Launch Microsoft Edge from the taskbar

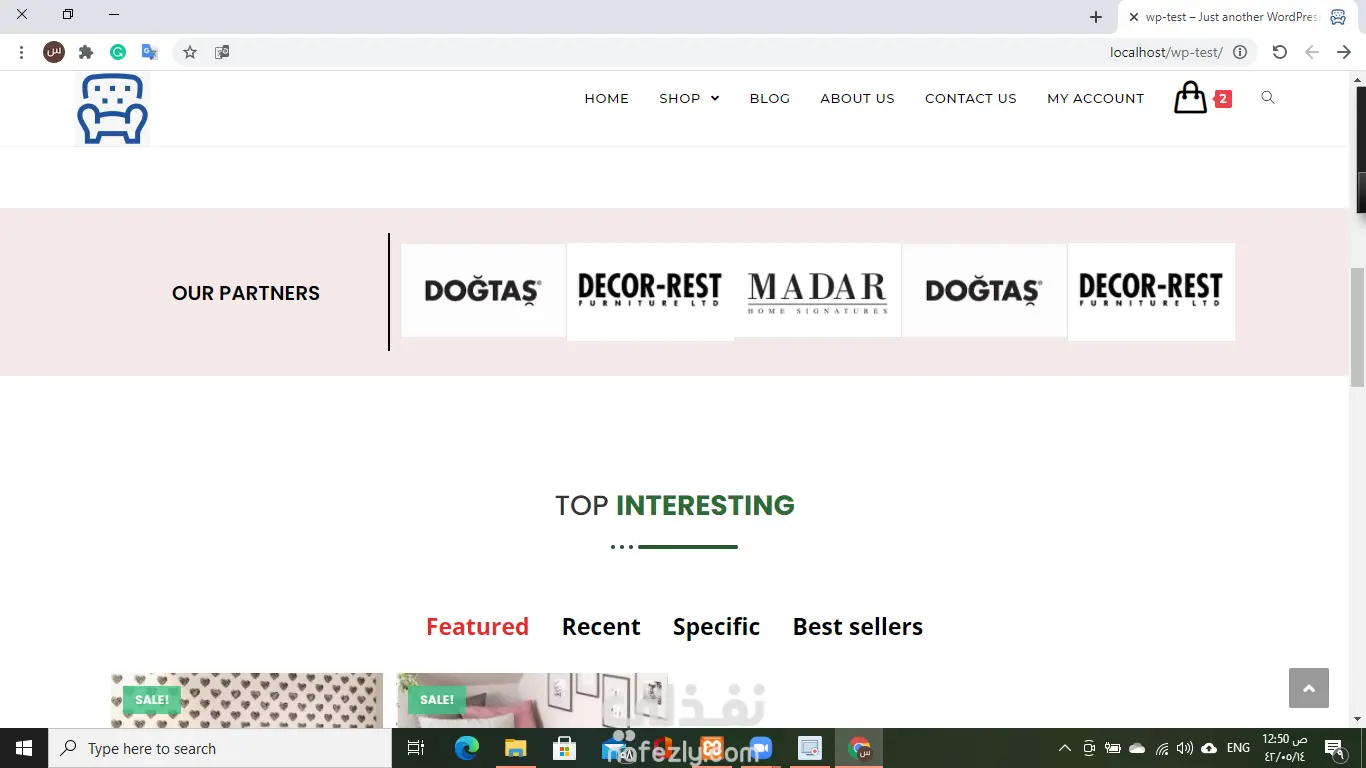point(467,748)
